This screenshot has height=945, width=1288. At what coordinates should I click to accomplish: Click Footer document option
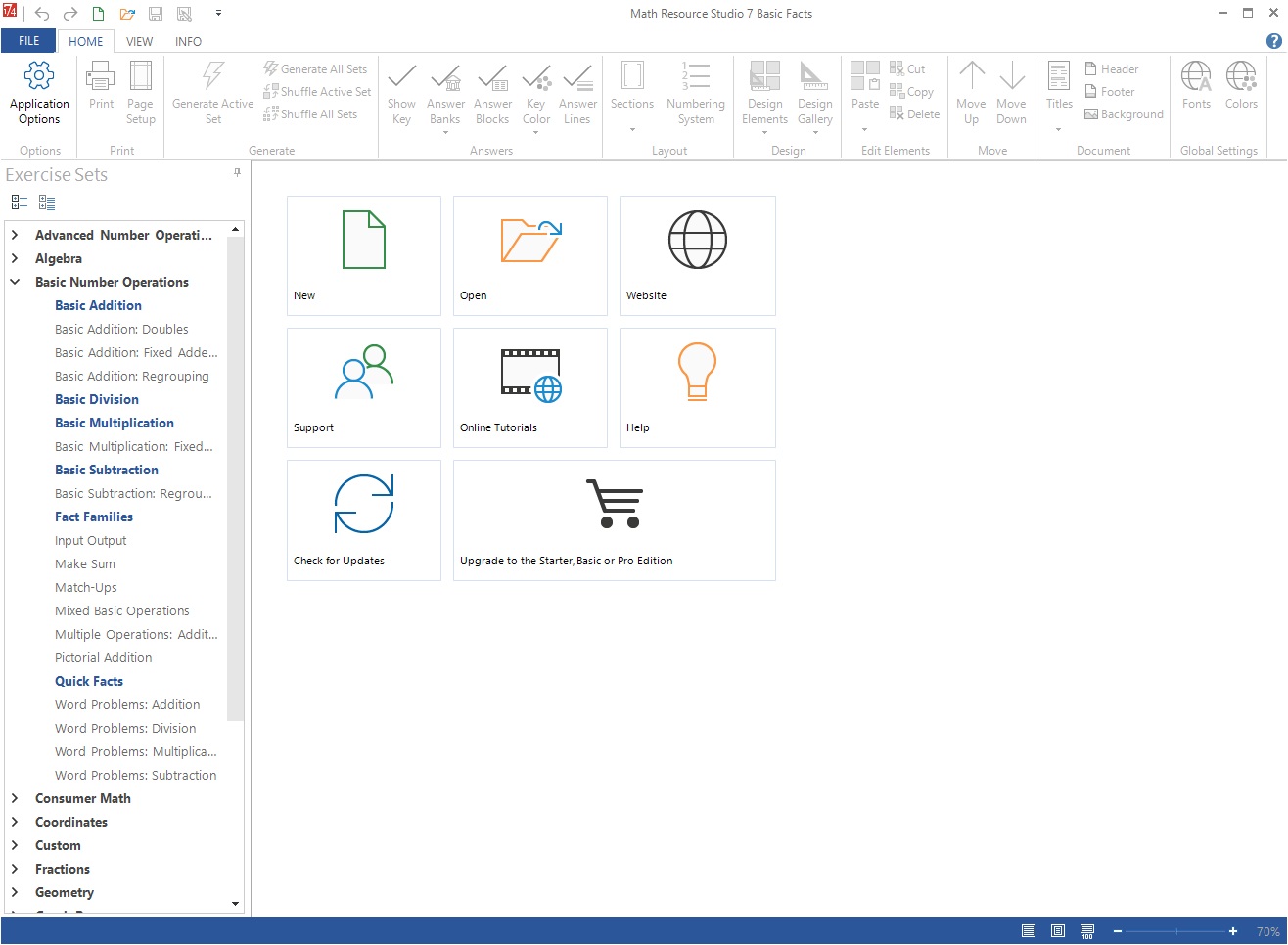[1109, 91]
